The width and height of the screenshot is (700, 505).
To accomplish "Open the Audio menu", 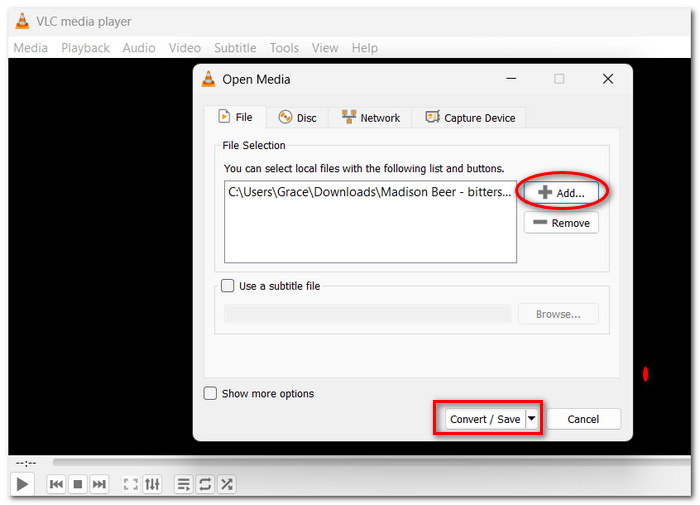I will [x=139, y=48].
